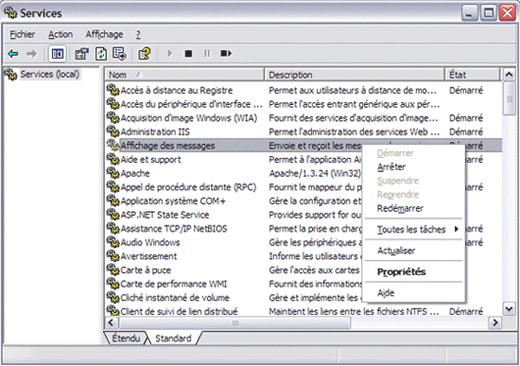The height and width of the screenshot is (366, 520).
Task: Click gear icon of Administration IIS
Action: click(113, 131)
